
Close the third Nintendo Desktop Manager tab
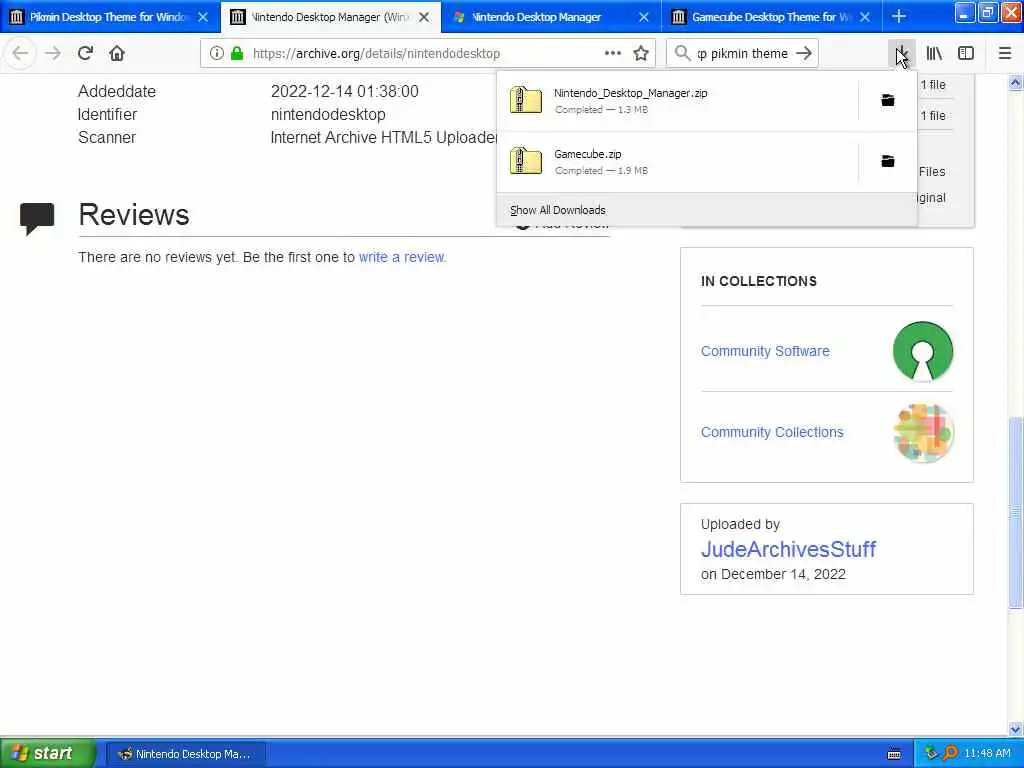(644, 17)
